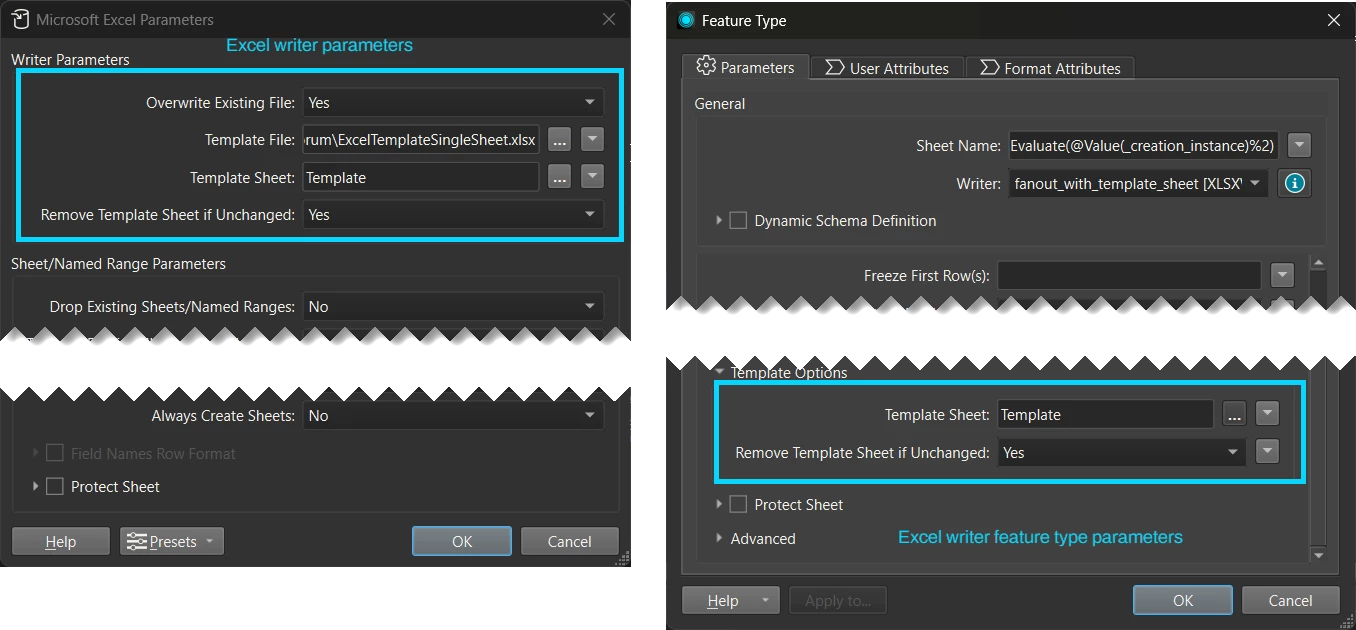Click the Freeze First Row(s) field

coord(1129,275)
